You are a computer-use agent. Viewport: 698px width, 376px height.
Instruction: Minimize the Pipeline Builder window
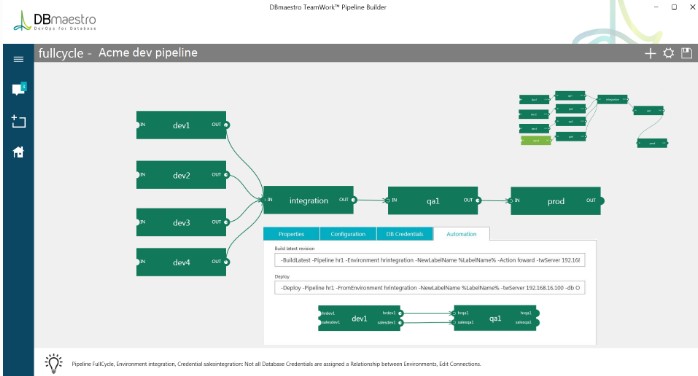tap(656, 7)
